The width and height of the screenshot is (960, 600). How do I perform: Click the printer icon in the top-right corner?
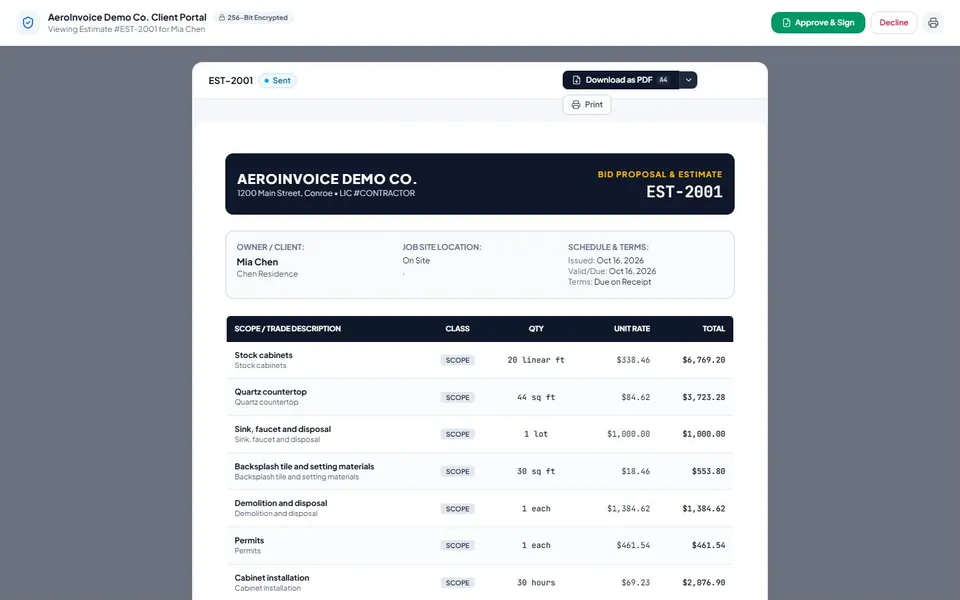(x=933, y=23)
